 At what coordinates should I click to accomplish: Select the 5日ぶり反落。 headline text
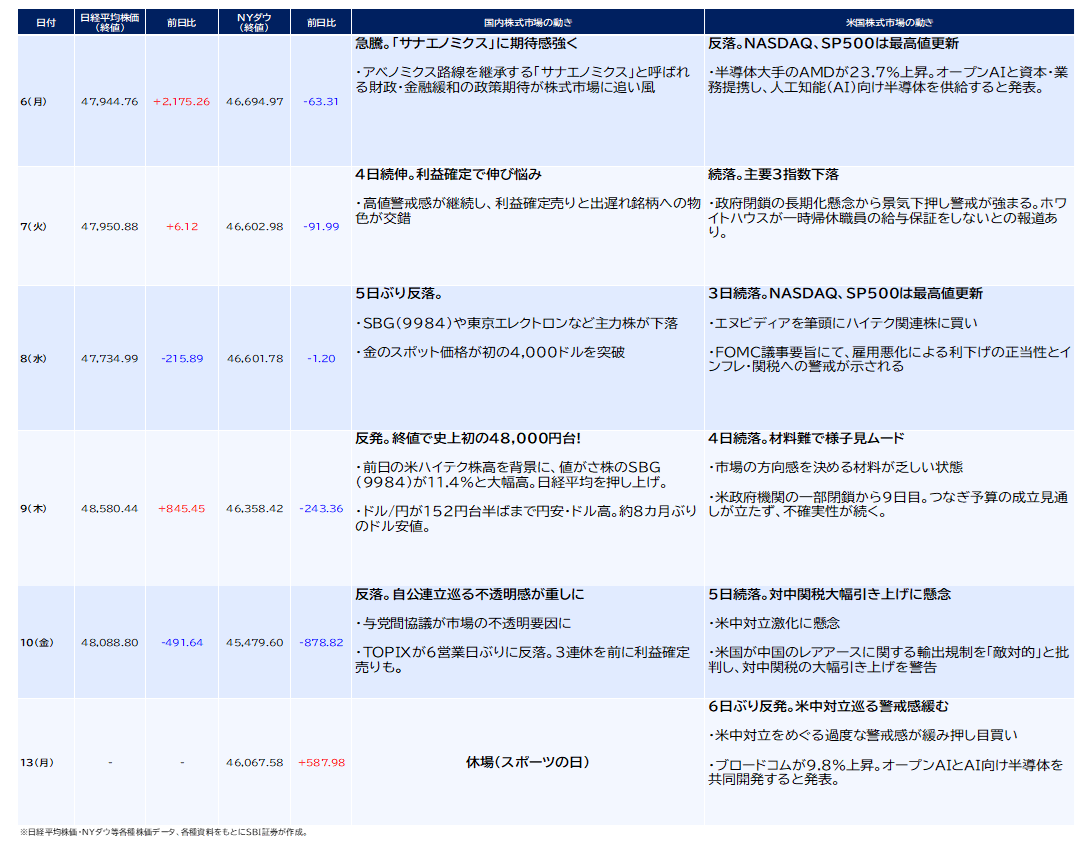point(399,294)
